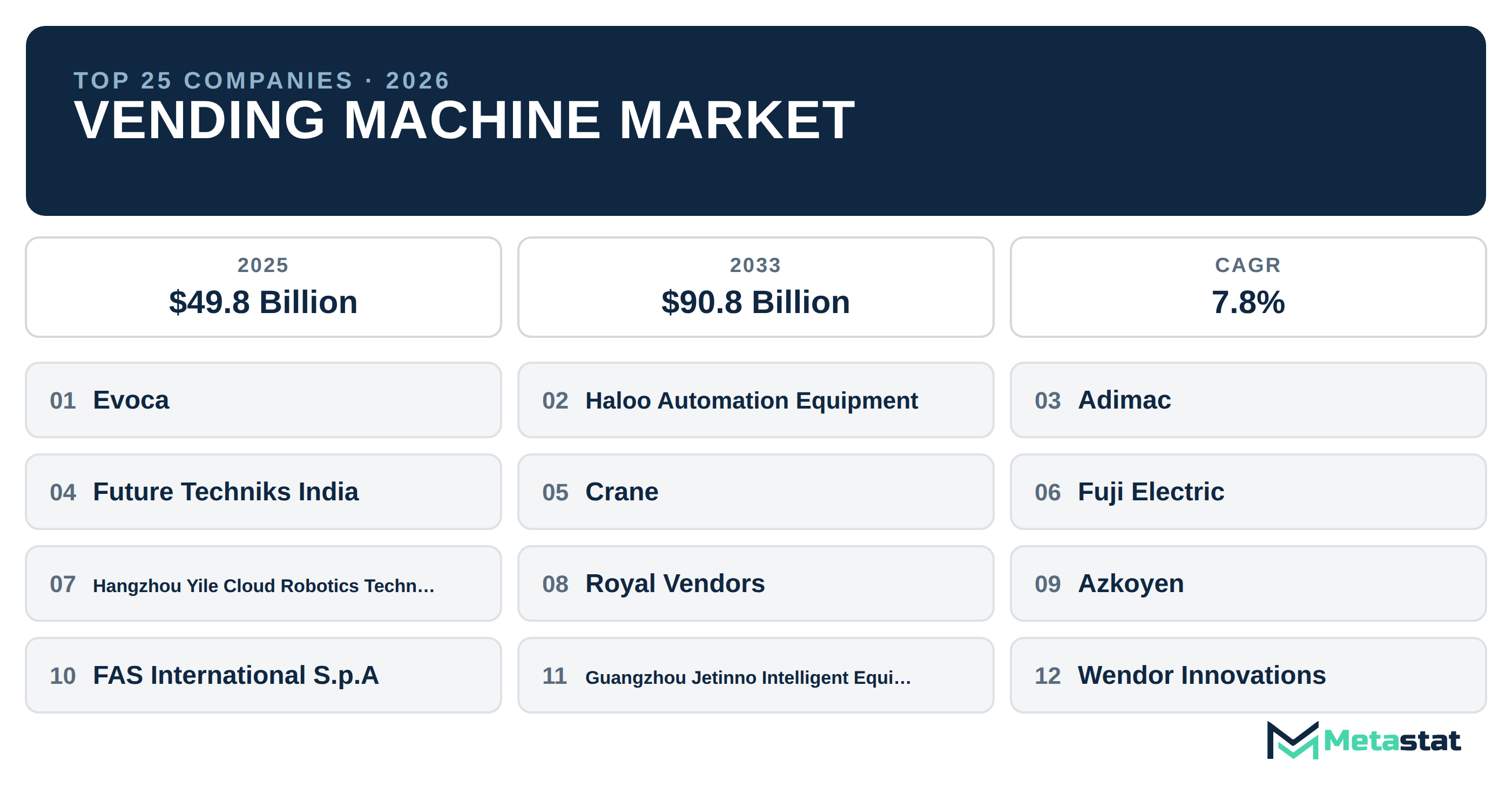Select the 2025 $49.8 Billion card
1512x788 pixels.
[x=264, y=288]
